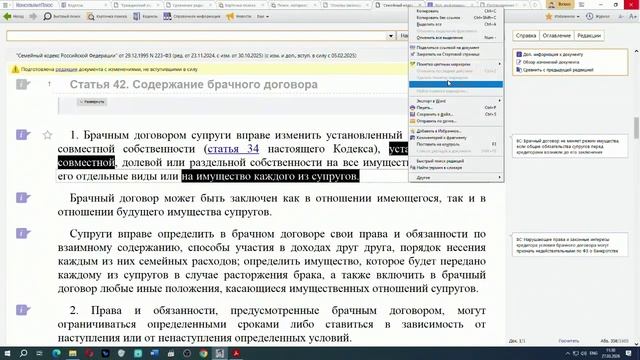Viewport: 640px width, 360px height.
Task: Open the search field dropdown arrow
Action: [x=391, y=36]
